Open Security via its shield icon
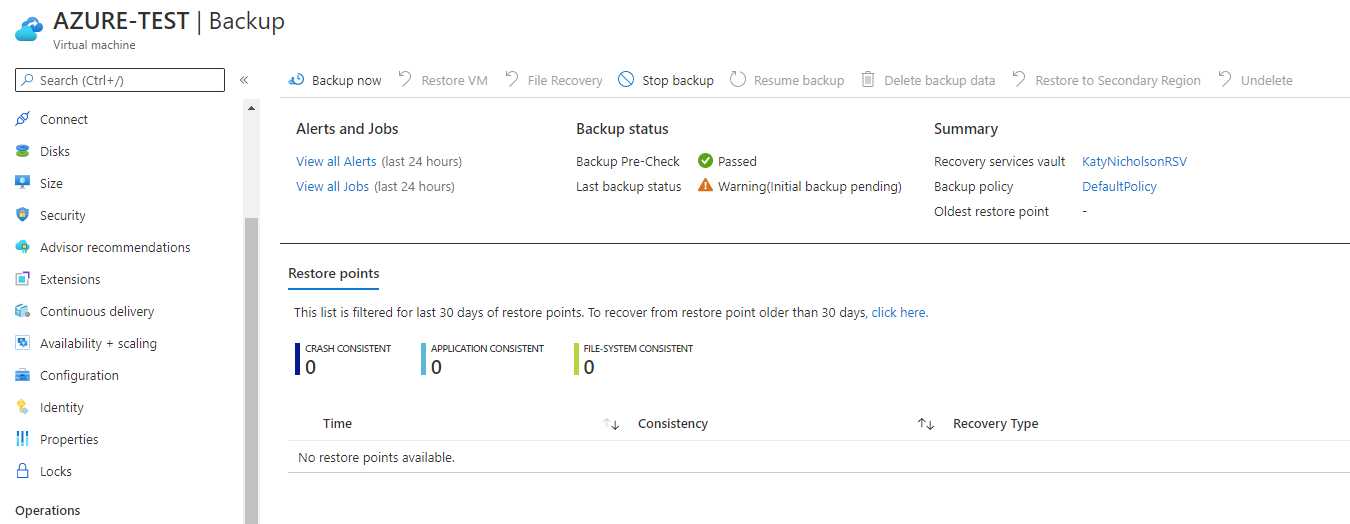This screenshot has width=1350, height=524. coord(22,215)
